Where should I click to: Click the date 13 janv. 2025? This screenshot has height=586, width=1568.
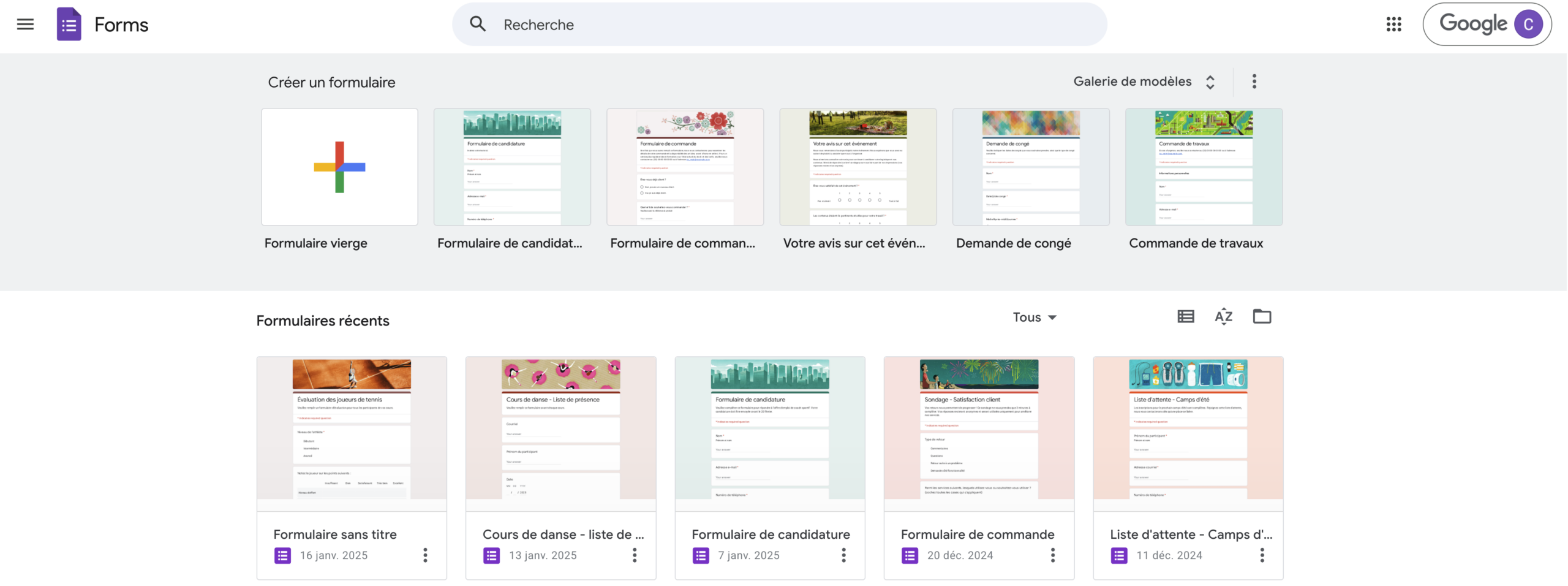tap(543, 555)
